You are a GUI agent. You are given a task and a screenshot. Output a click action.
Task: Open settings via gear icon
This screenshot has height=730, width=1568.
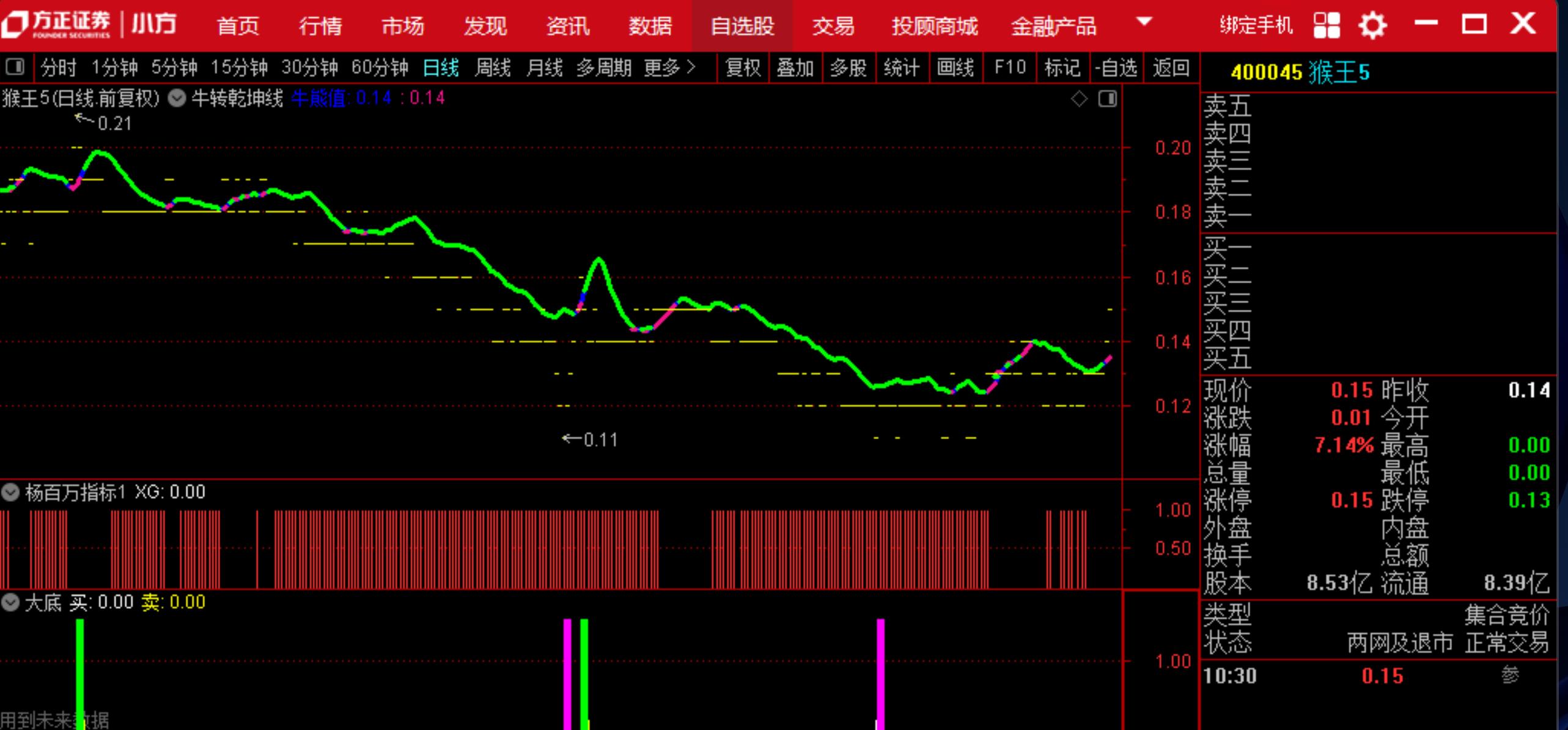pyautogui.click(x=1372, y=26)
